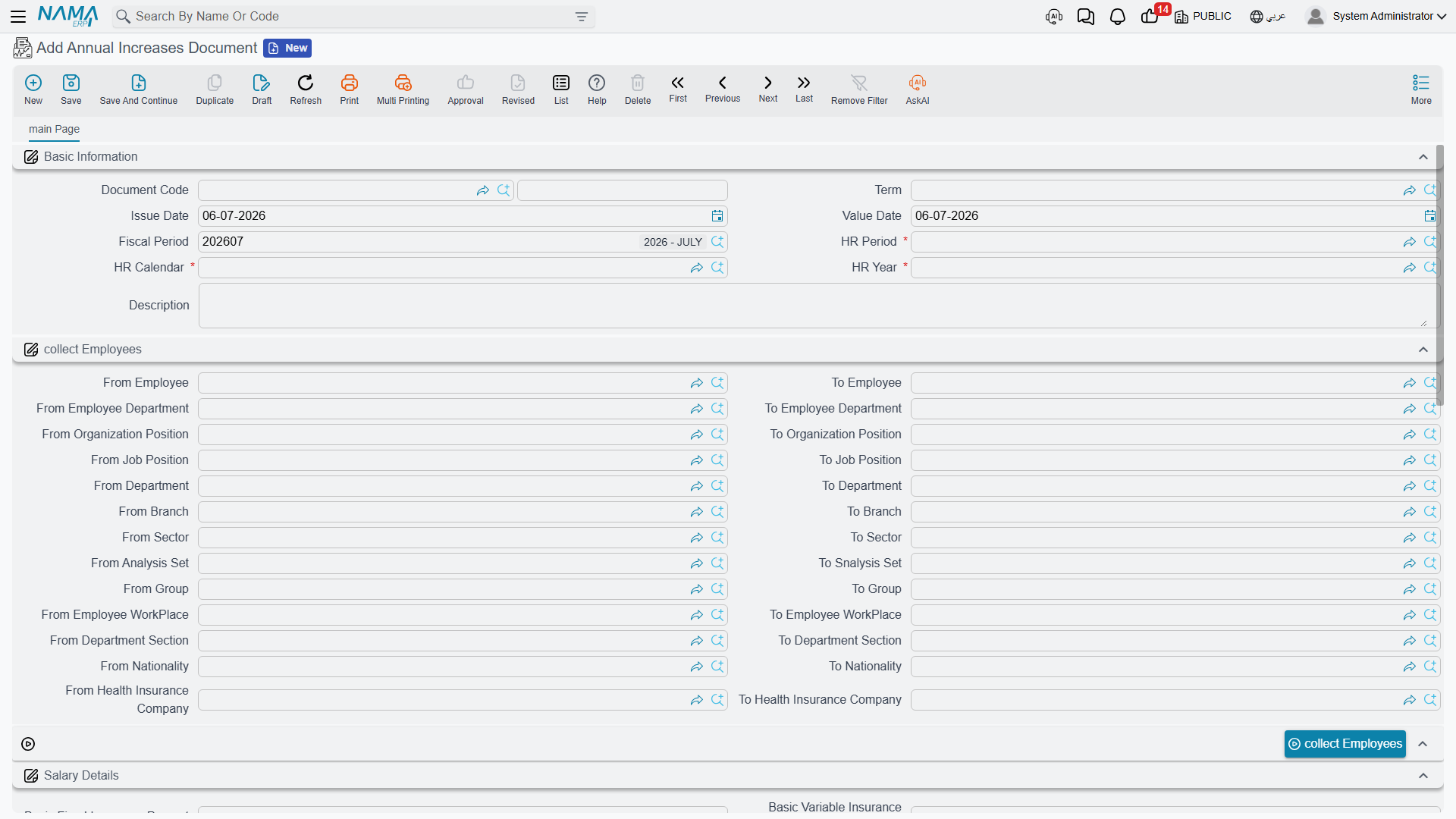Click the PUBLIC company selector
The height and width of the screenshot is (819, 1456).
tap(1203, 16)
